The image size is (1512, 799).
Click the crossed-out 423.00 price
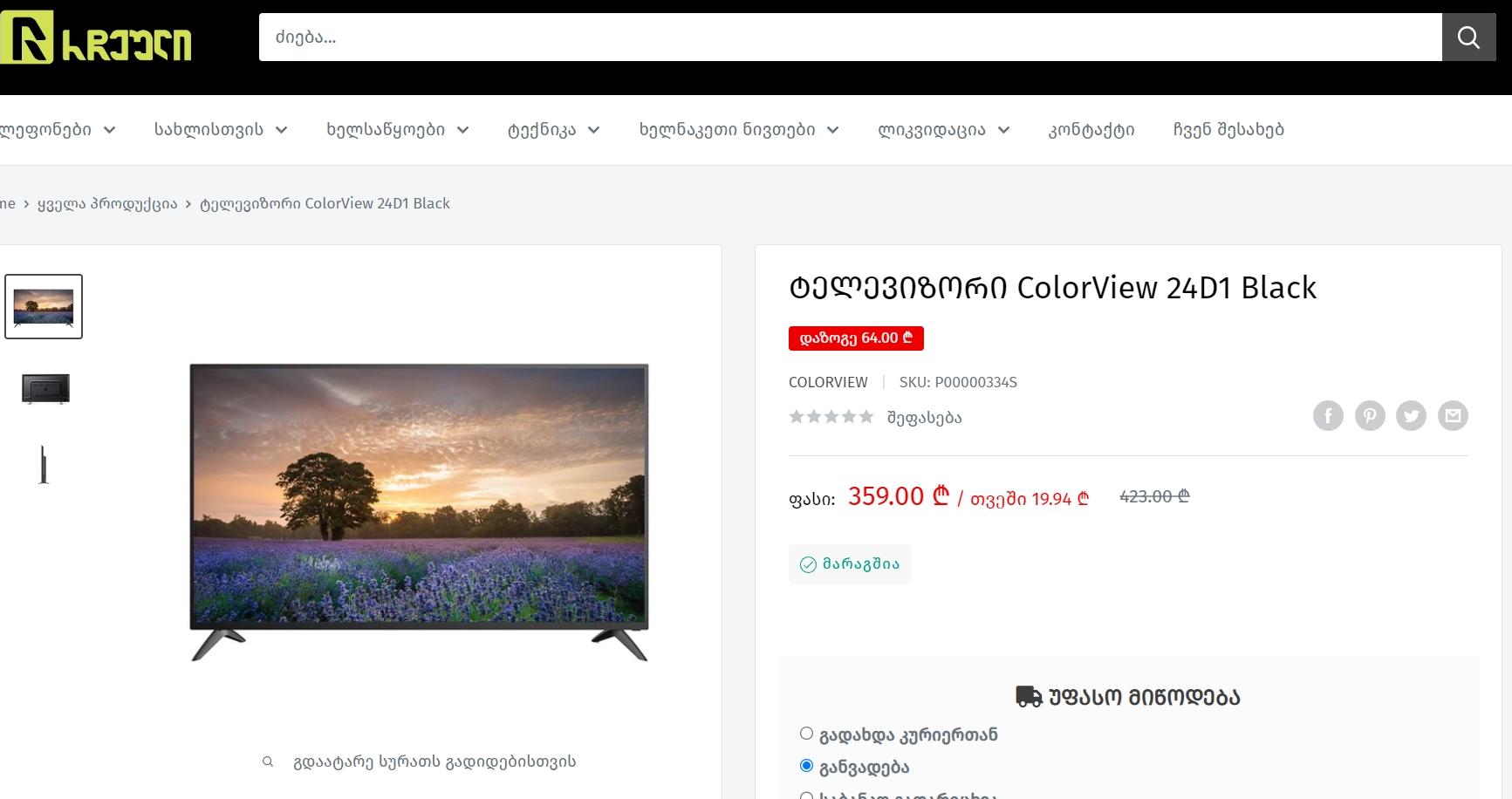[x=1154, y=496]
